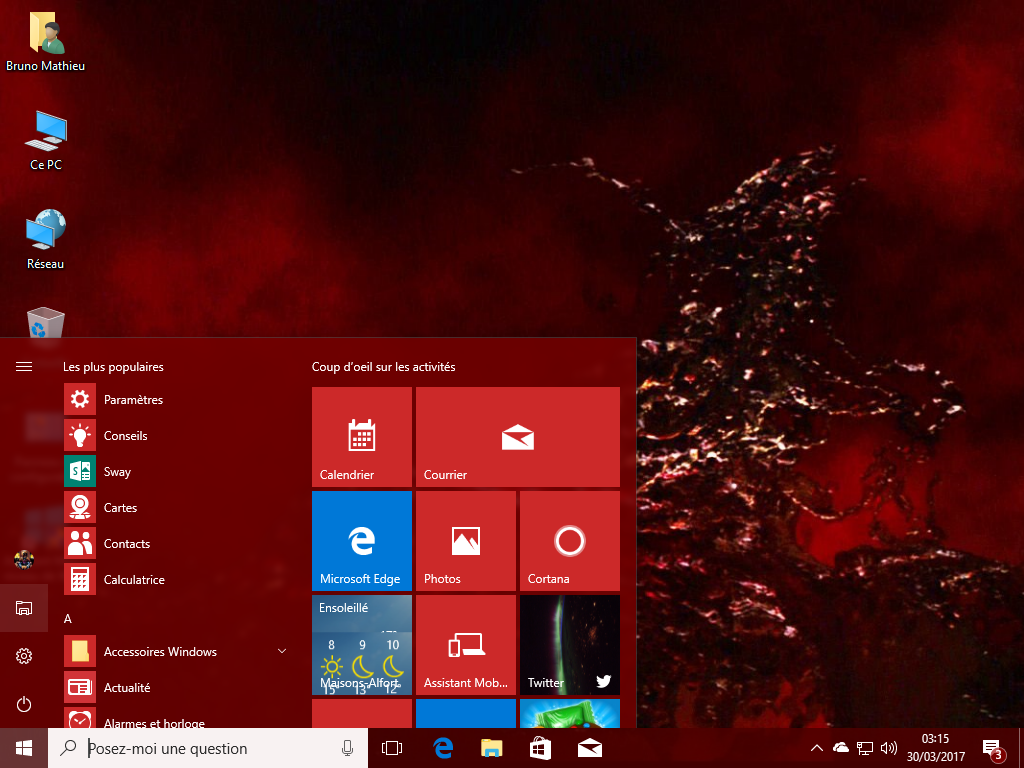Select Actualité in the app list
The image size is (1024, 768).
(130, 687)
